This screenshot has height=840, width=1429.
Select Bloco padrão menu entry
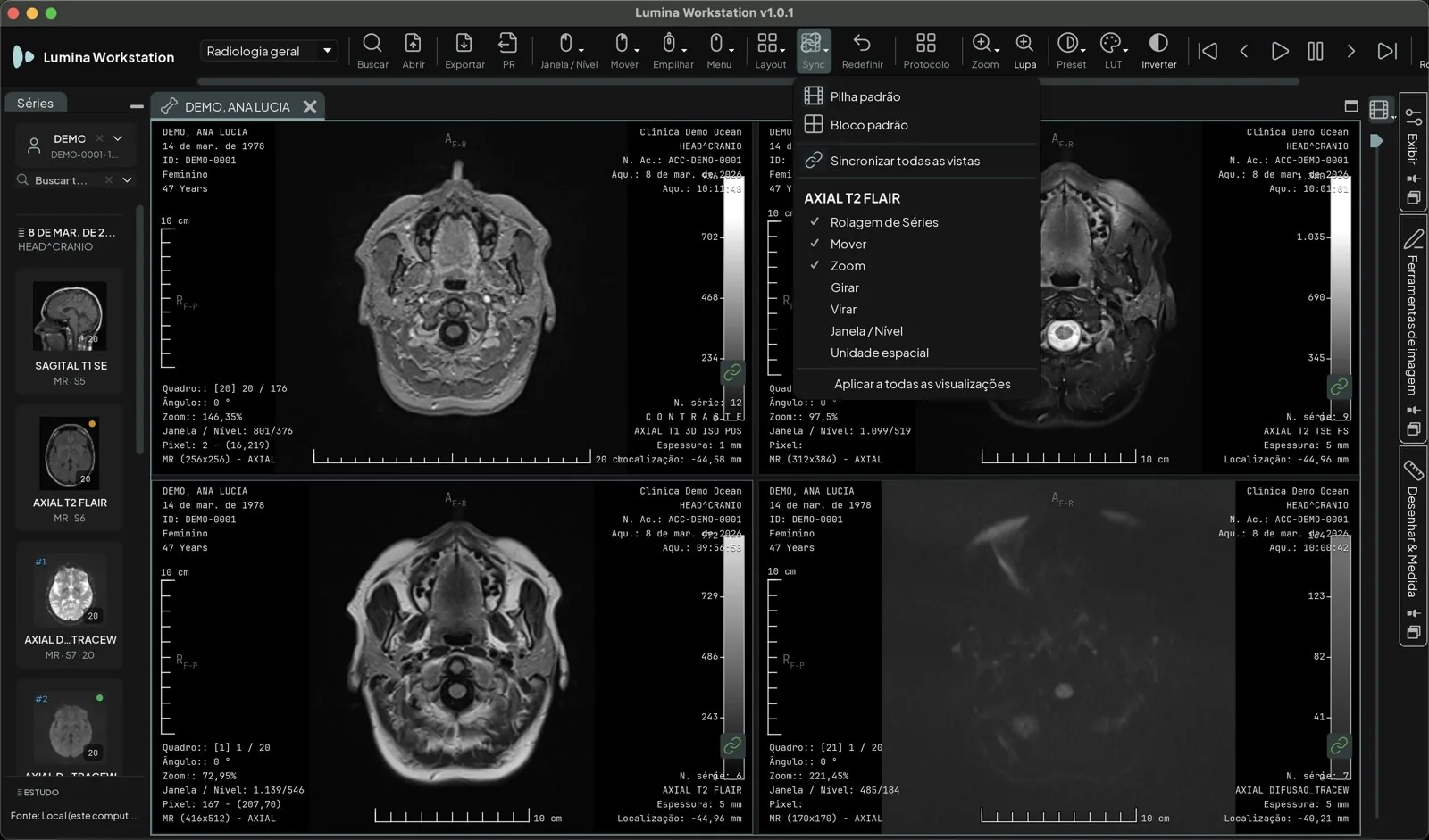pyautogui.click(x=915, y=125)
